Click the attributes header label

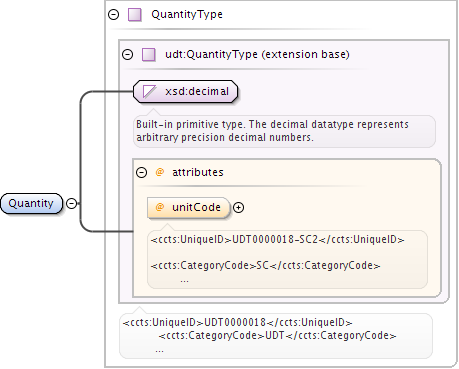(198, 172)
